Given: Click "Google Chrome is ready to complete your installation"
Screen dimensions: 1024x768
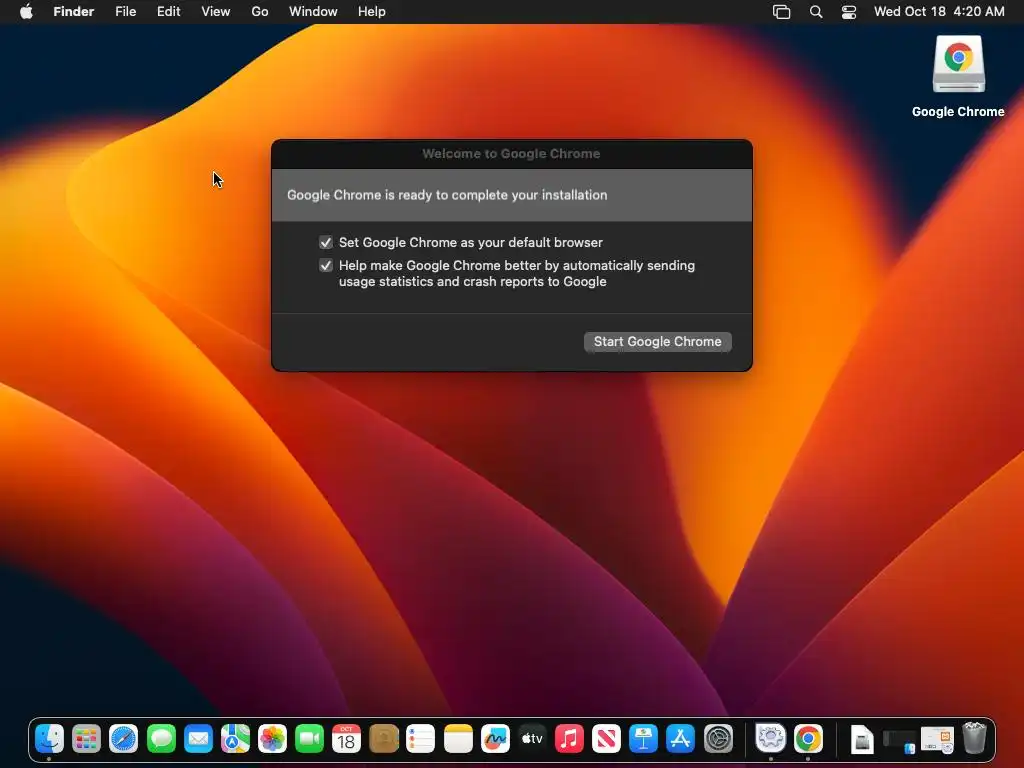Looking at the screenshot, I should pos(447,195).
